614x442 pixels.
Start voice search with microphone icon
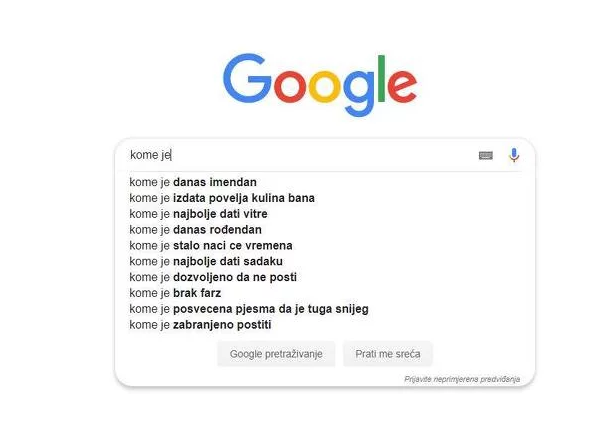point(514,155)
